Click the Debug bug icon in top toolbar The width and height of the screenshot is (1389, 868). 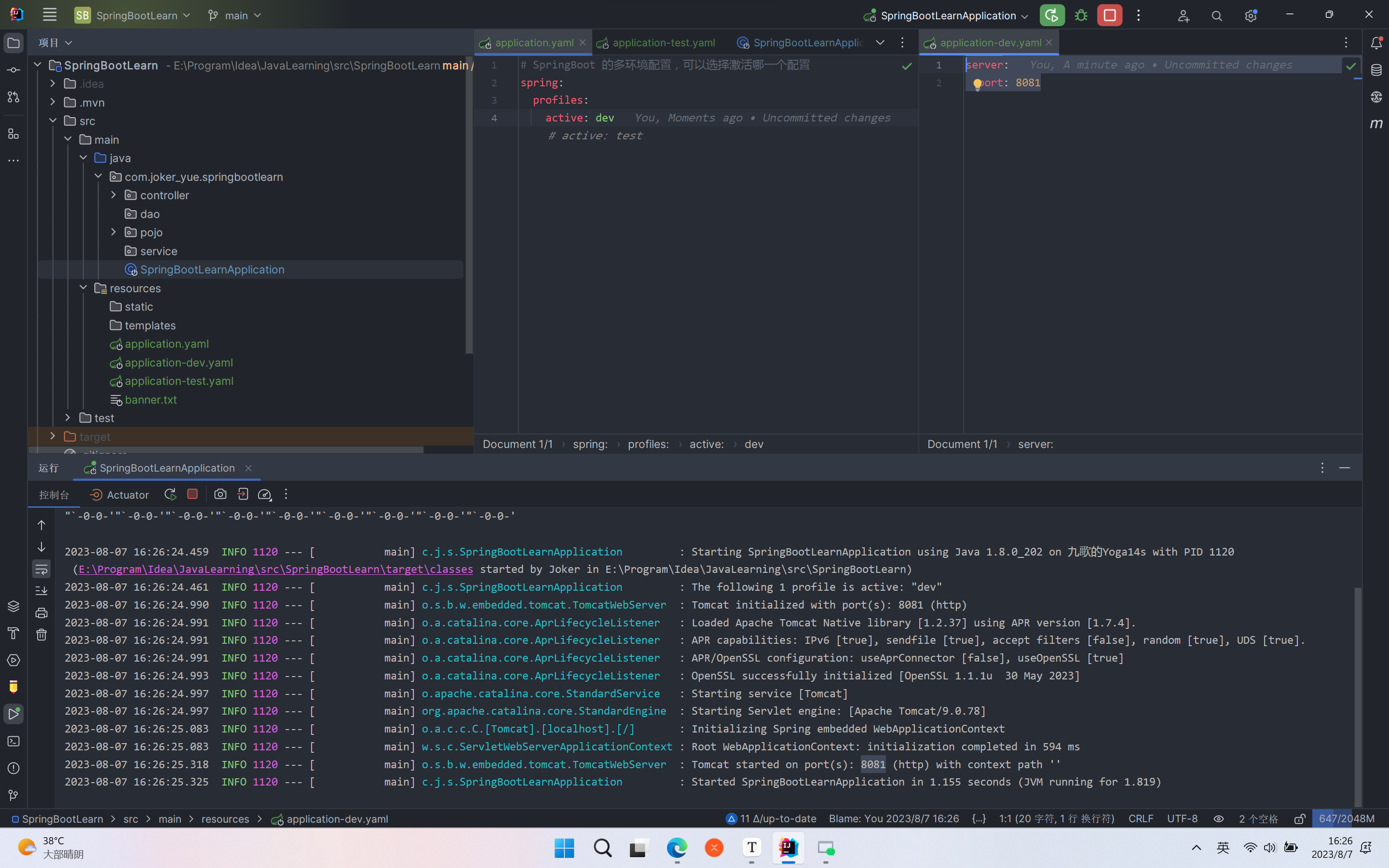click(x=1081, y=15)
